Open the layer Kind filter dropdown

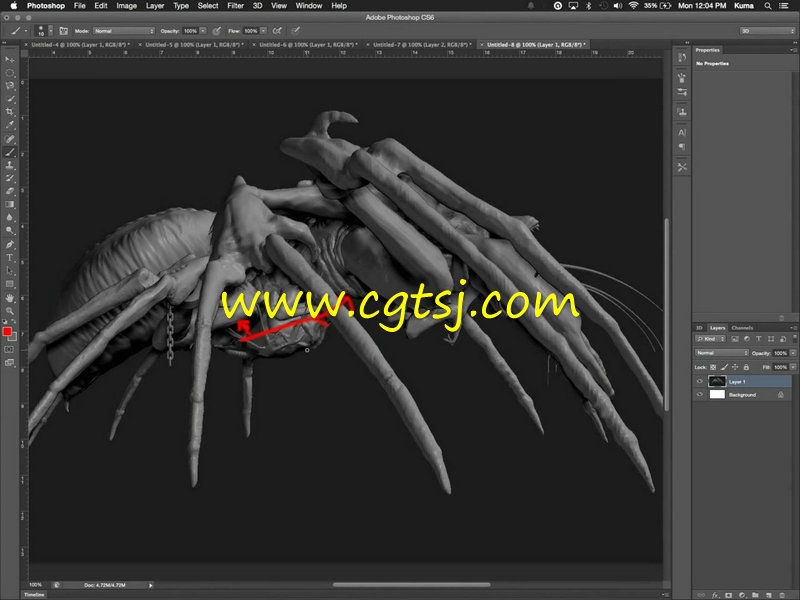pos(710,339)
